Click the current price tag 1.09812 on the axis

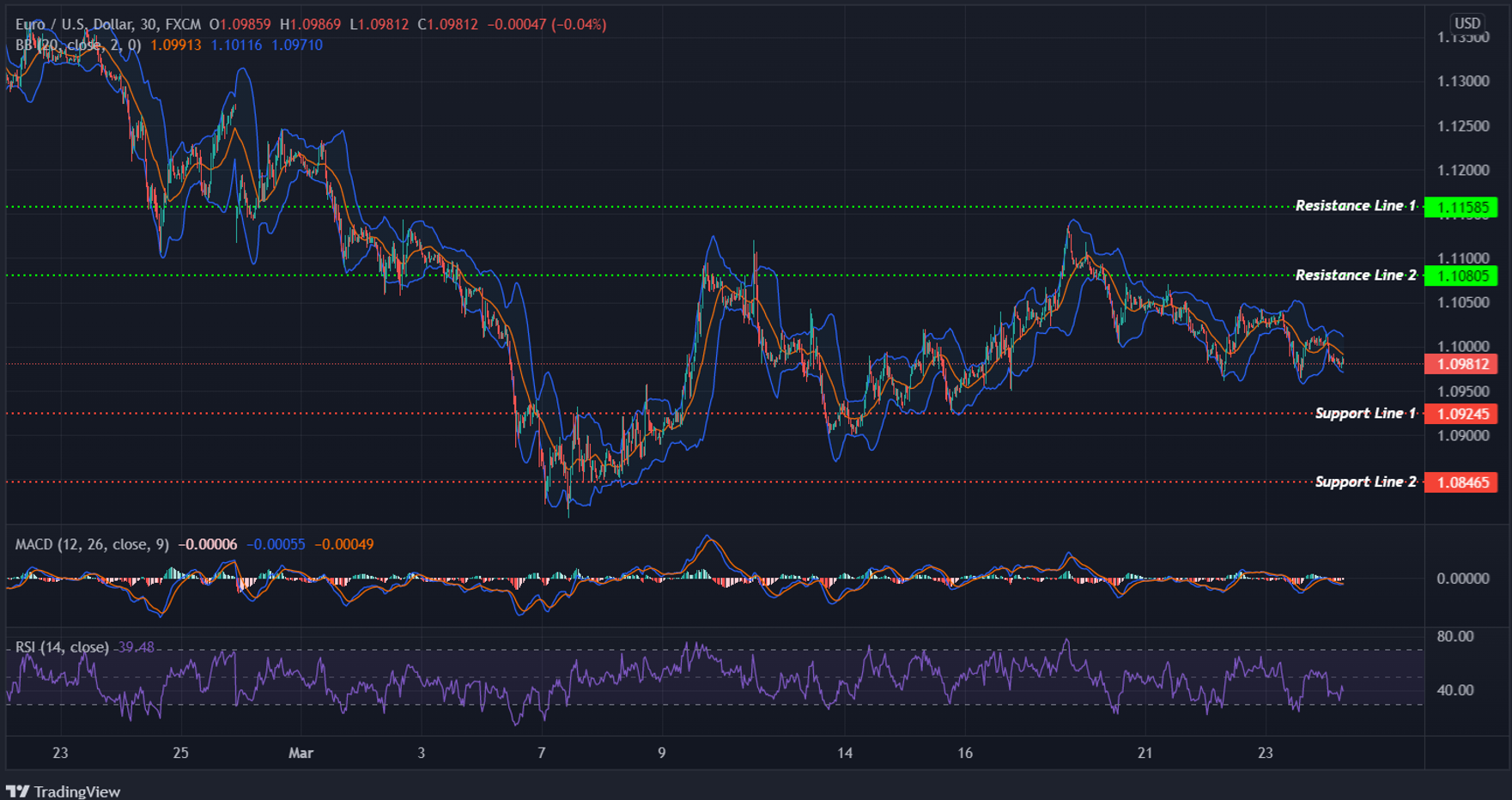(1461, 364)
